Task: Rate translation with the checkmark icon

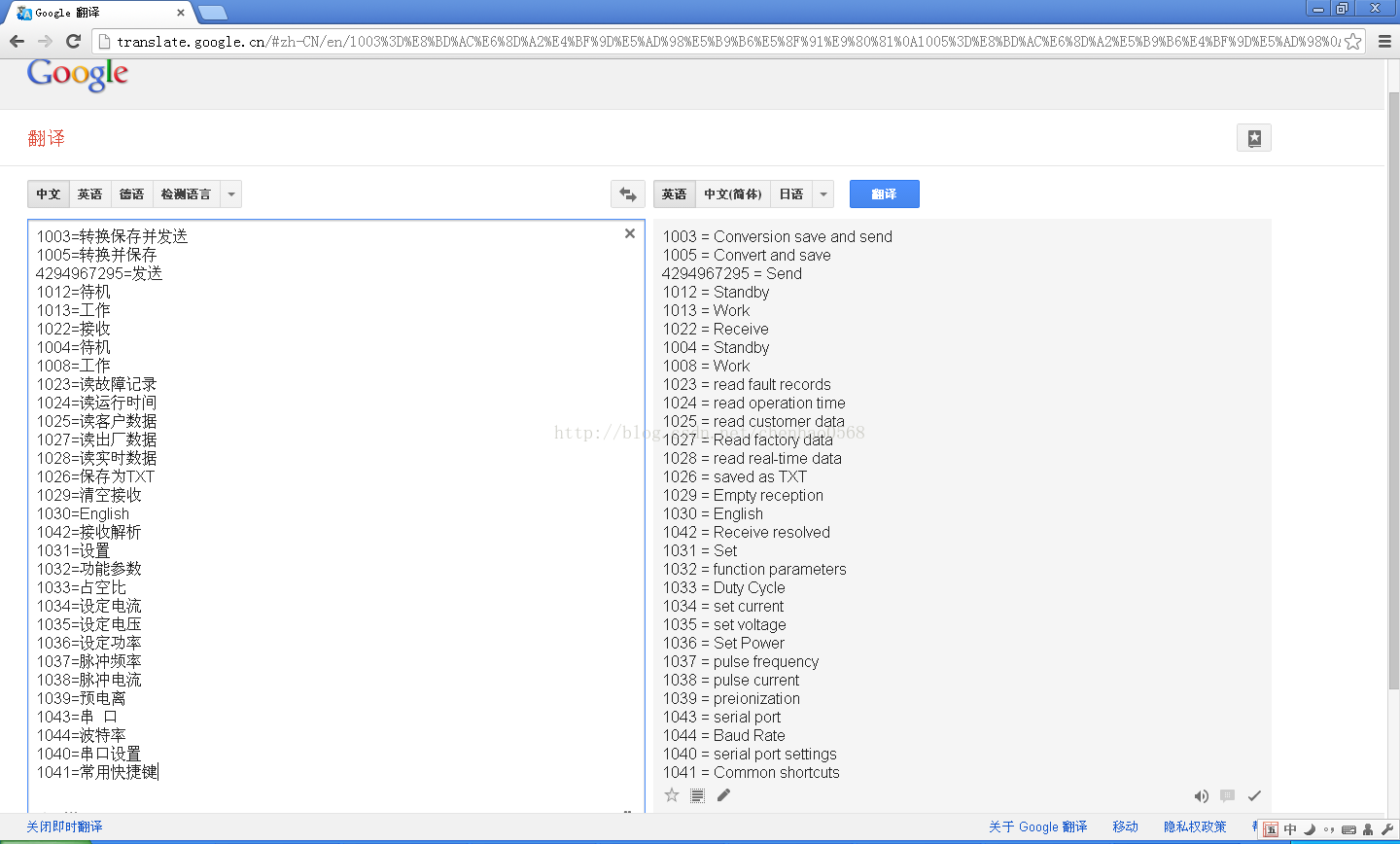Action: pyautogui.click(x=1254, y=795)
